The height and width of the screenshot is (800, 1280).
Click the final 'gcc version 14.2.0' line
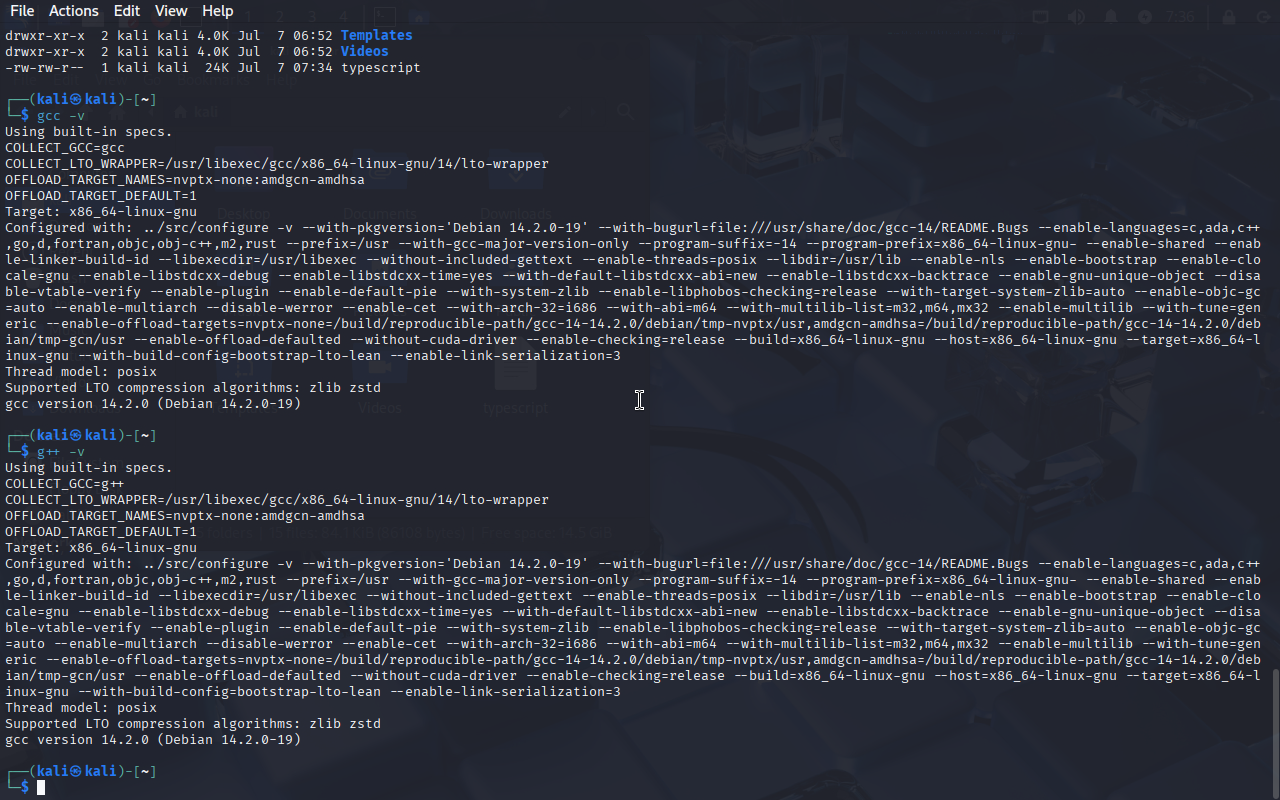click(153, 739)
